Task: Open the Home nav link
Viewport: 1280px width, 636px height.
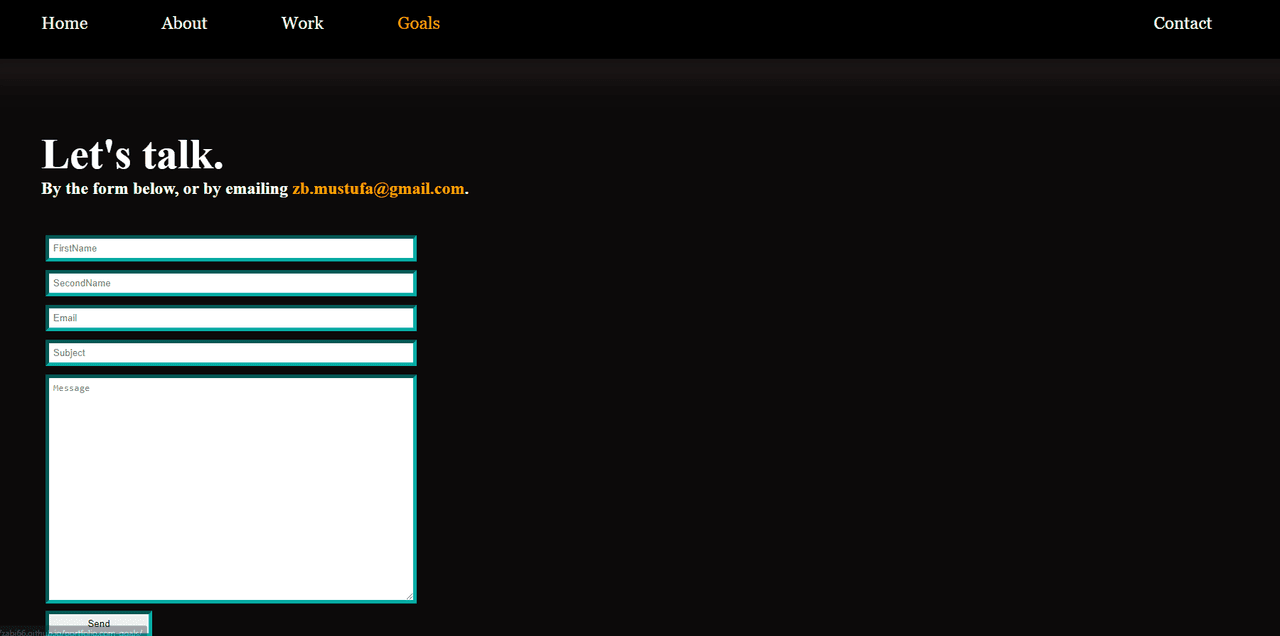Action: pos(65,23)
